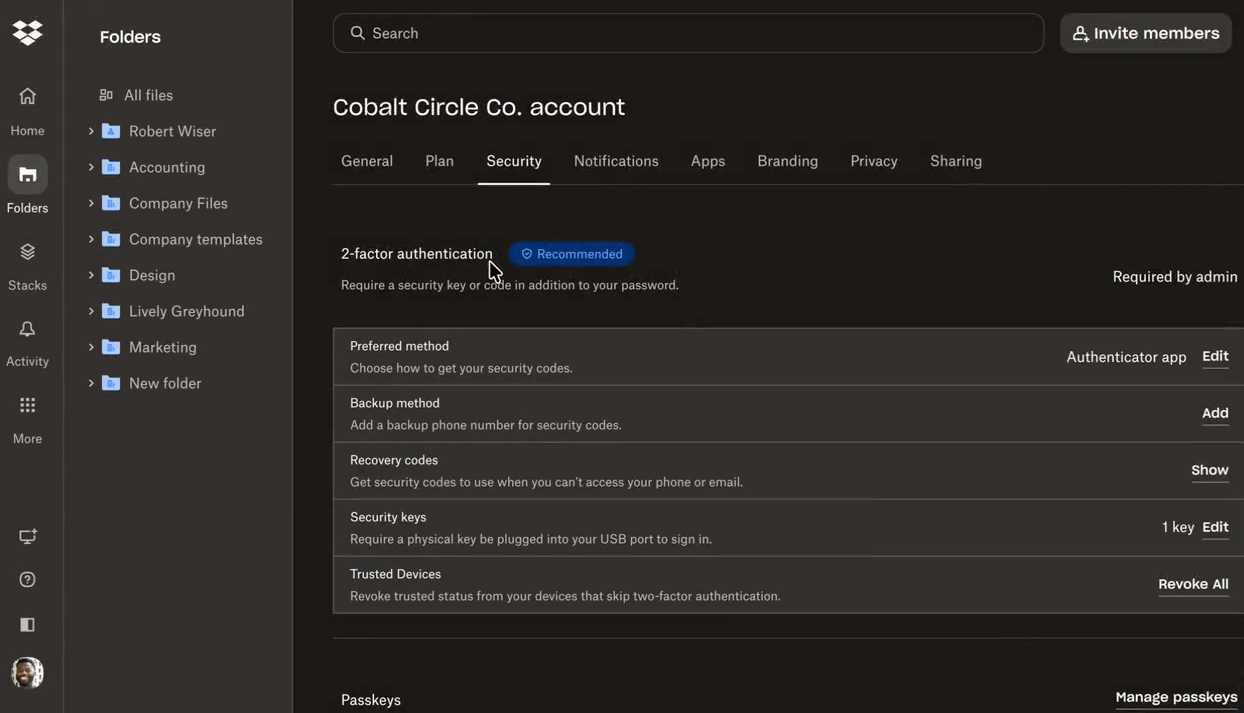Open the help question mark icon
Viewport: 1244px width, 713px height.
coord(27,580)
